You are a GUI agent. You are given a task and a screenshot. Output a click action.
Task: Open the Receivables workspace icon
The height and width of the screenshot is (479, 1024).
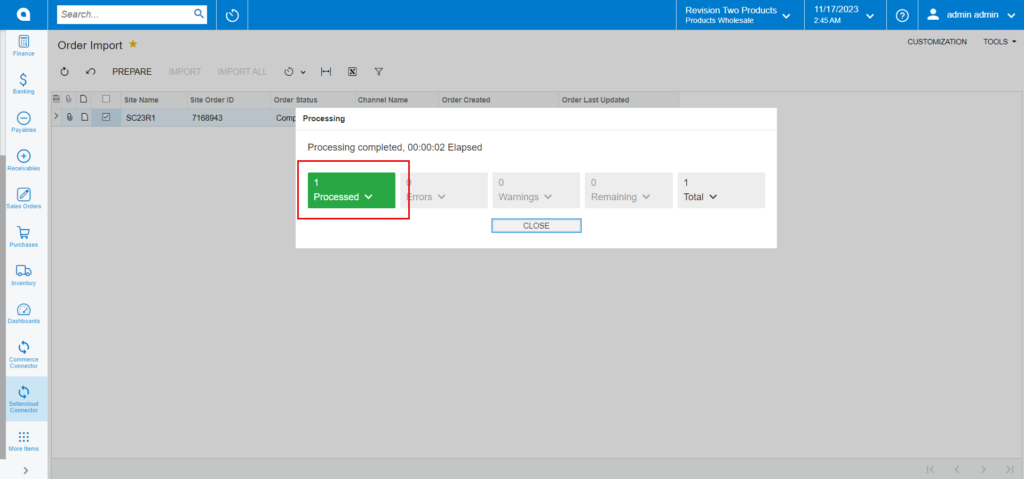click(x=24, y=160)
